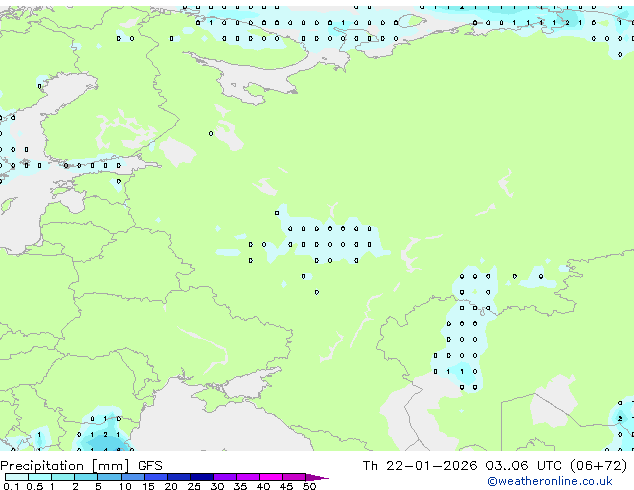Click the '03..06 UTC' time range text
Image resolution: width=634 pixels, height=490 pixels.
click(524, 466)
